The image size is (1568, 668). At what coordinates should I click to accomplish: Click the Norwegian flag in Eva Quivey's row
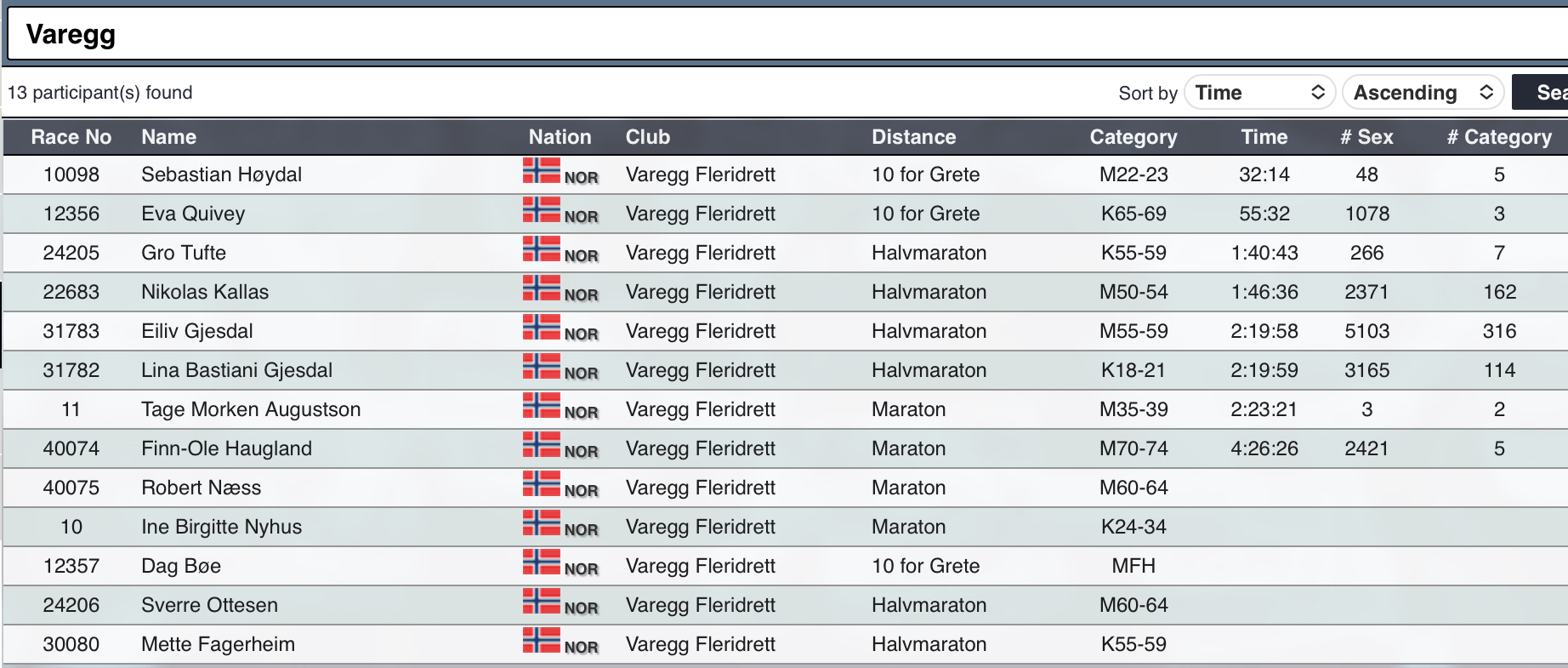[541, 210]
